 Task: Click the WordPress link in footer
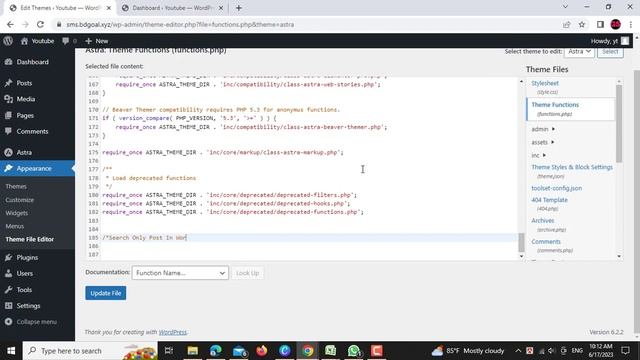(172, 332)
